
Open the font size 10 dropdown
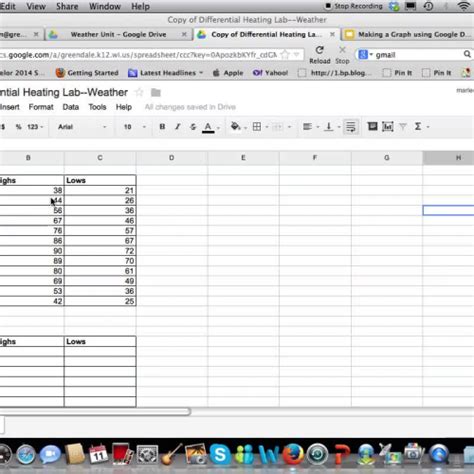135,127
